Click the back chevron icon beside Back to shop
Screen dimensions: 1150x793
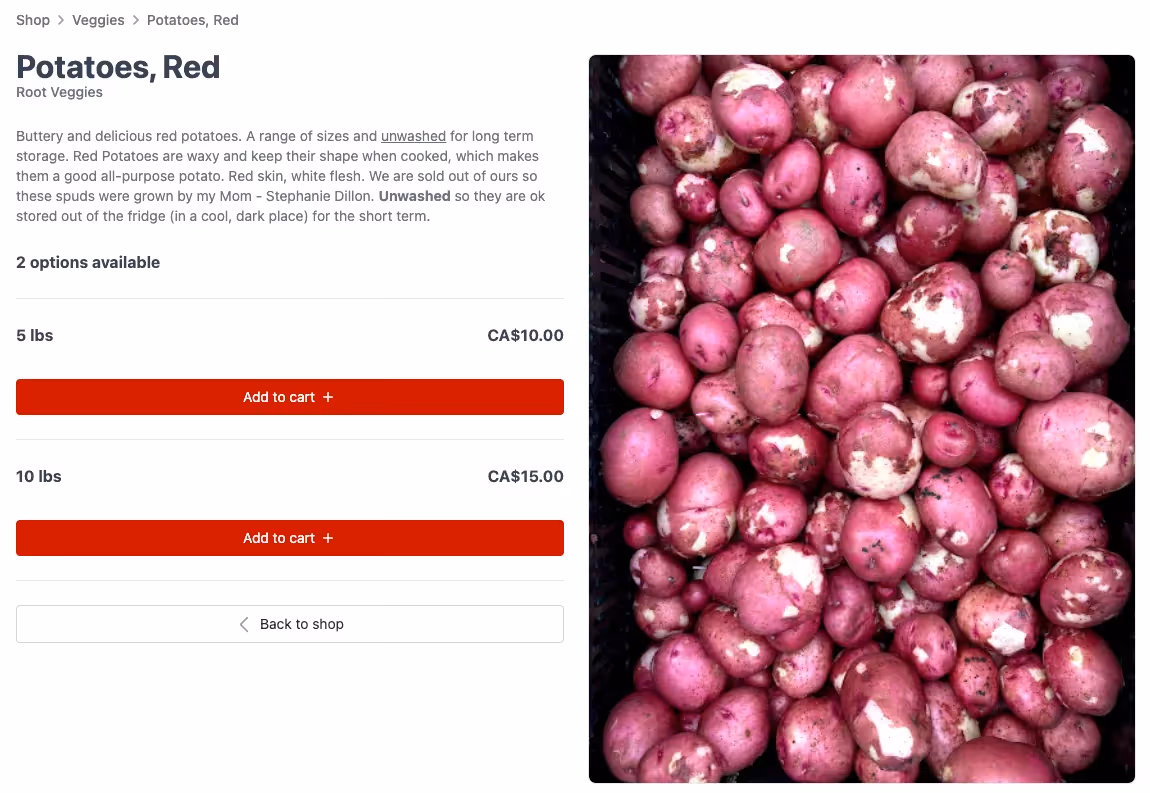coord(243,623)
